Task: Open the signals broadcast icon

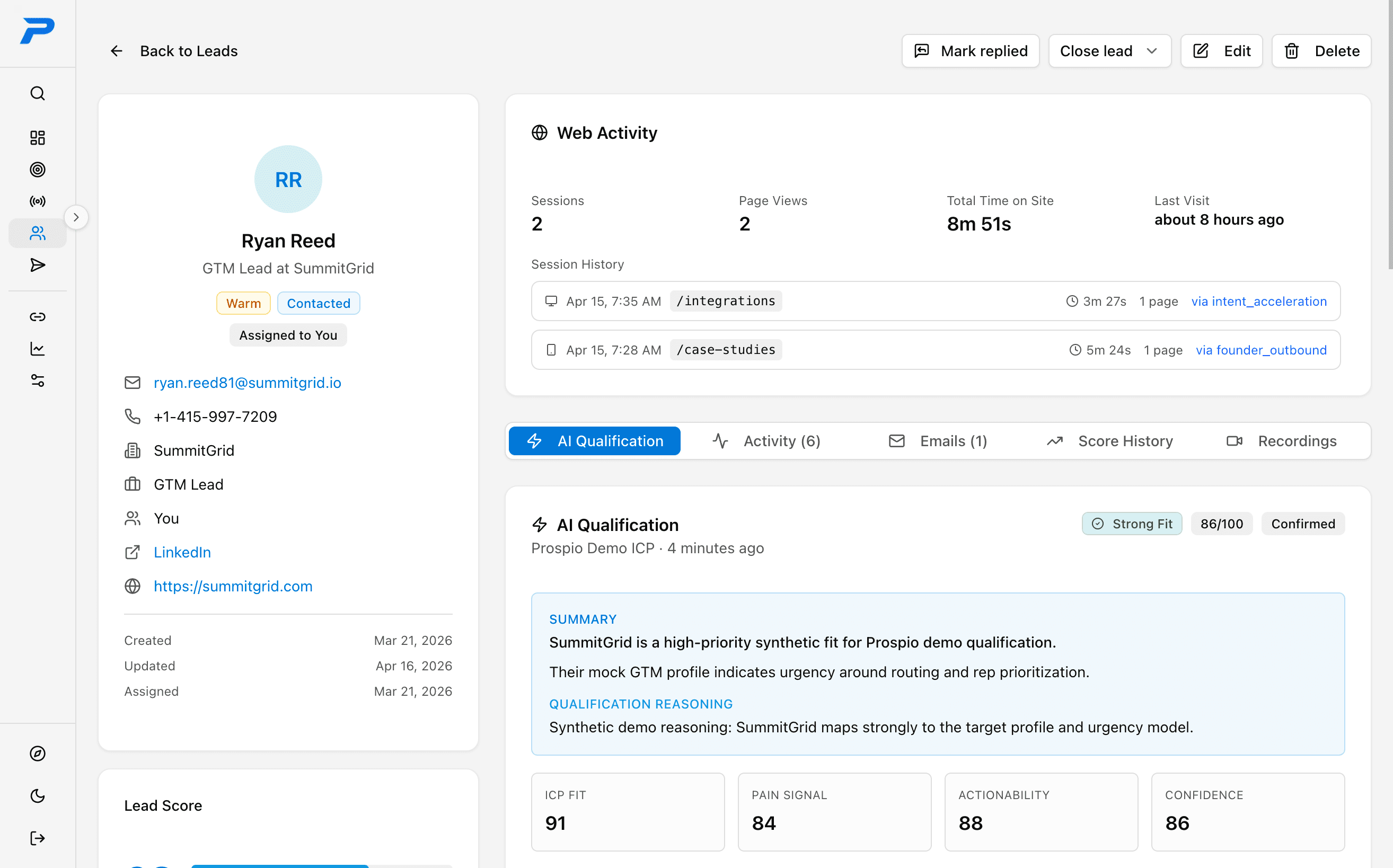Action: [x=37, y=201]
